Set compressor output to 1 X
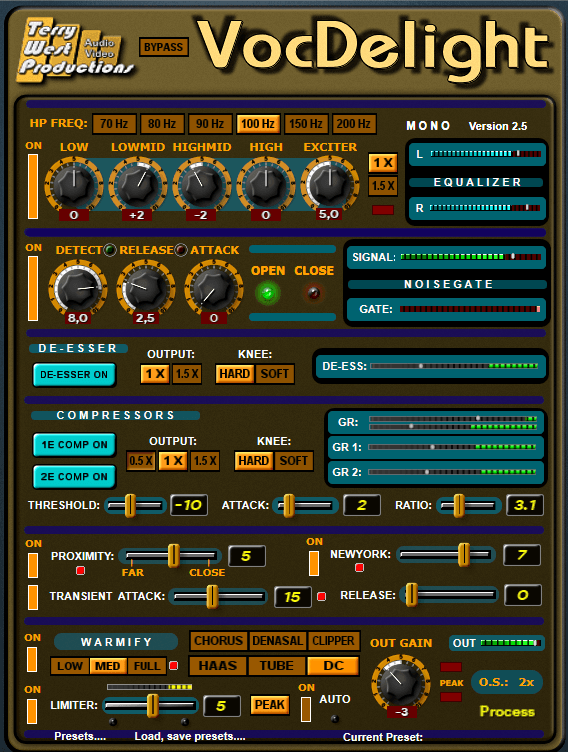The image size is (568, 752). [173, 461]
